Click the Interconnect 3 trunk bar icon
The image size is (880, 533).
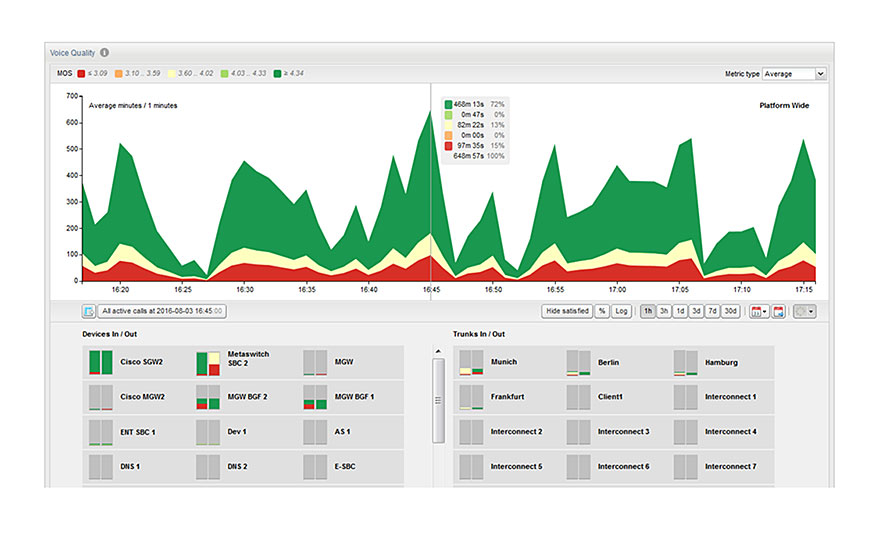pyautogui.click(x=579, y=433)
